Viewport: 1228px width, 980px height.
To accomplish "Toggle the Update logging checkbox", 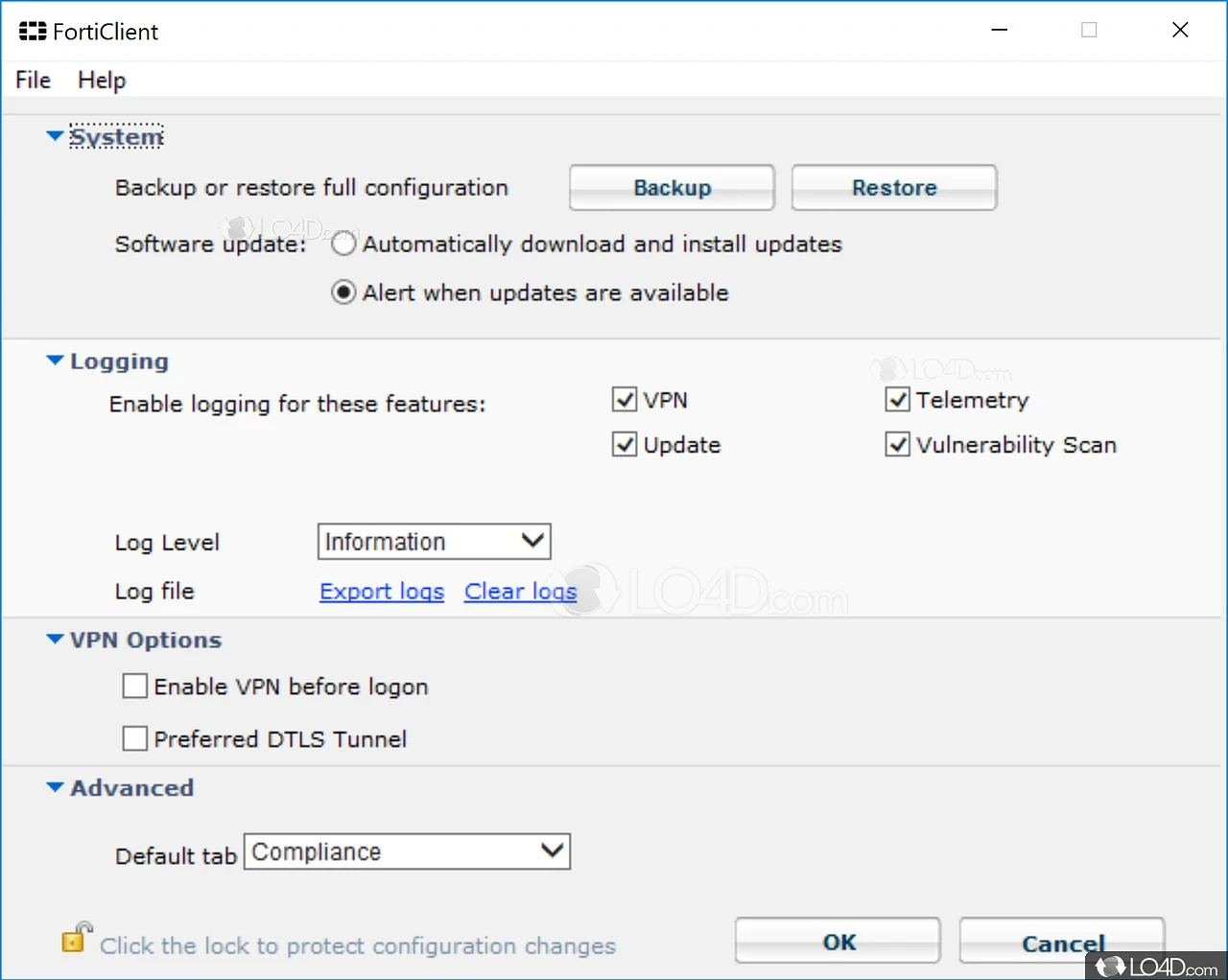I will pyautogui.click(x=625, y=445).
